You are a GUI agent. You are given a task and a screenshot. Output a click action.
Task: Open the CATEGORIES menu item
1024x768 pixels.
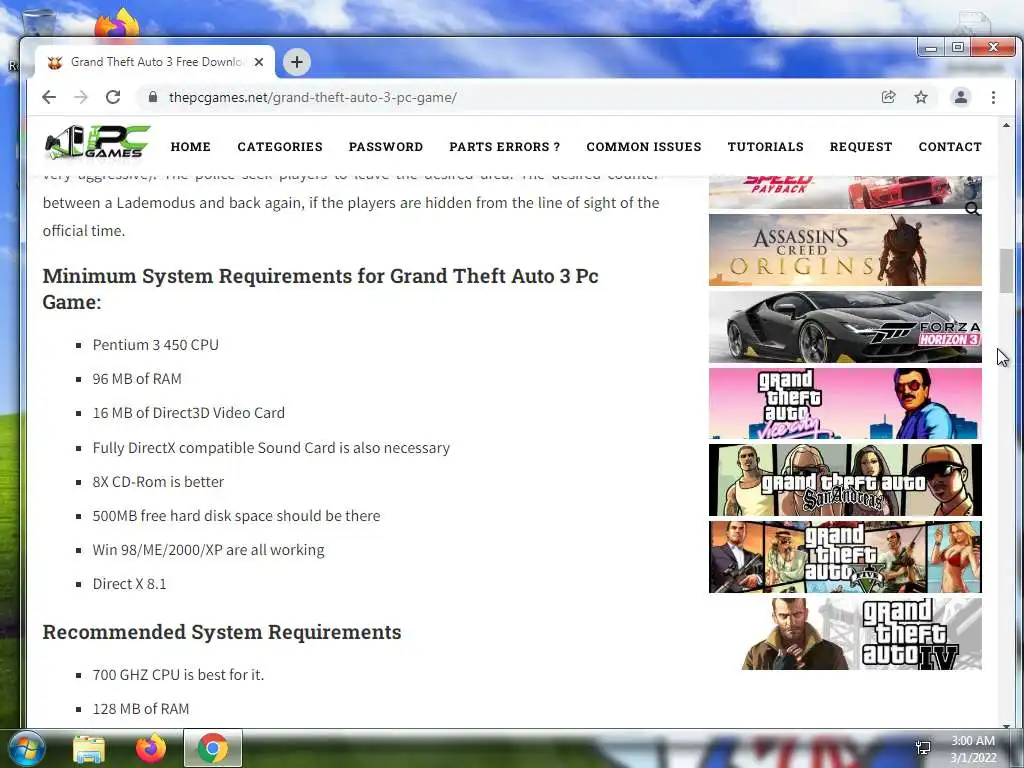click(x=280, y=147)
